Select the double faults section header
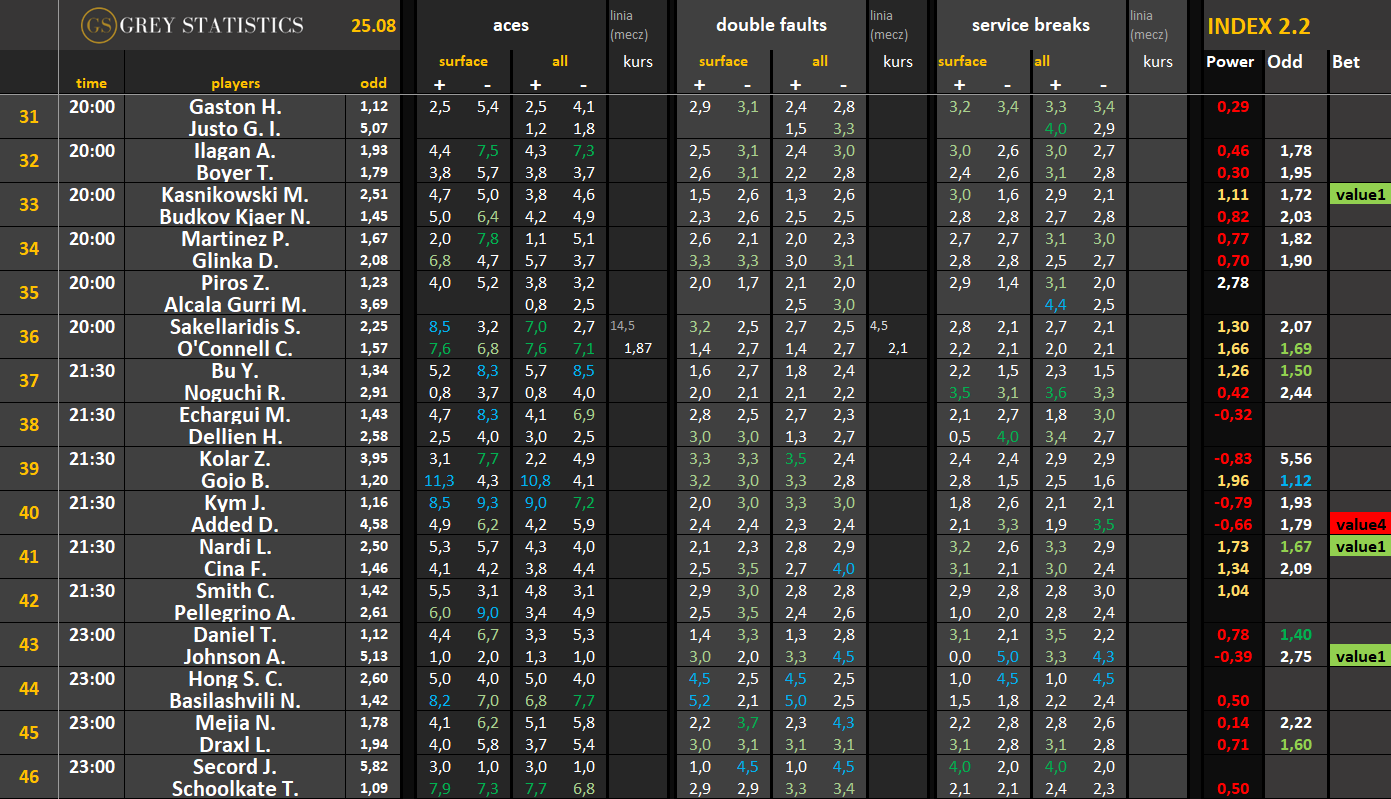The image size is (1391, 799). (771, 25)
